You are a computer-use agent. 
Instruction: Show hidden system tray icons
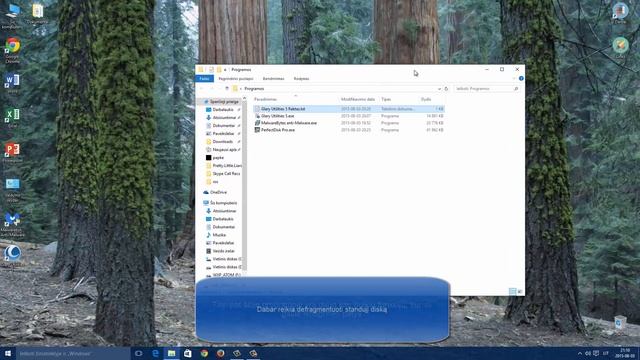coord(580,353)
